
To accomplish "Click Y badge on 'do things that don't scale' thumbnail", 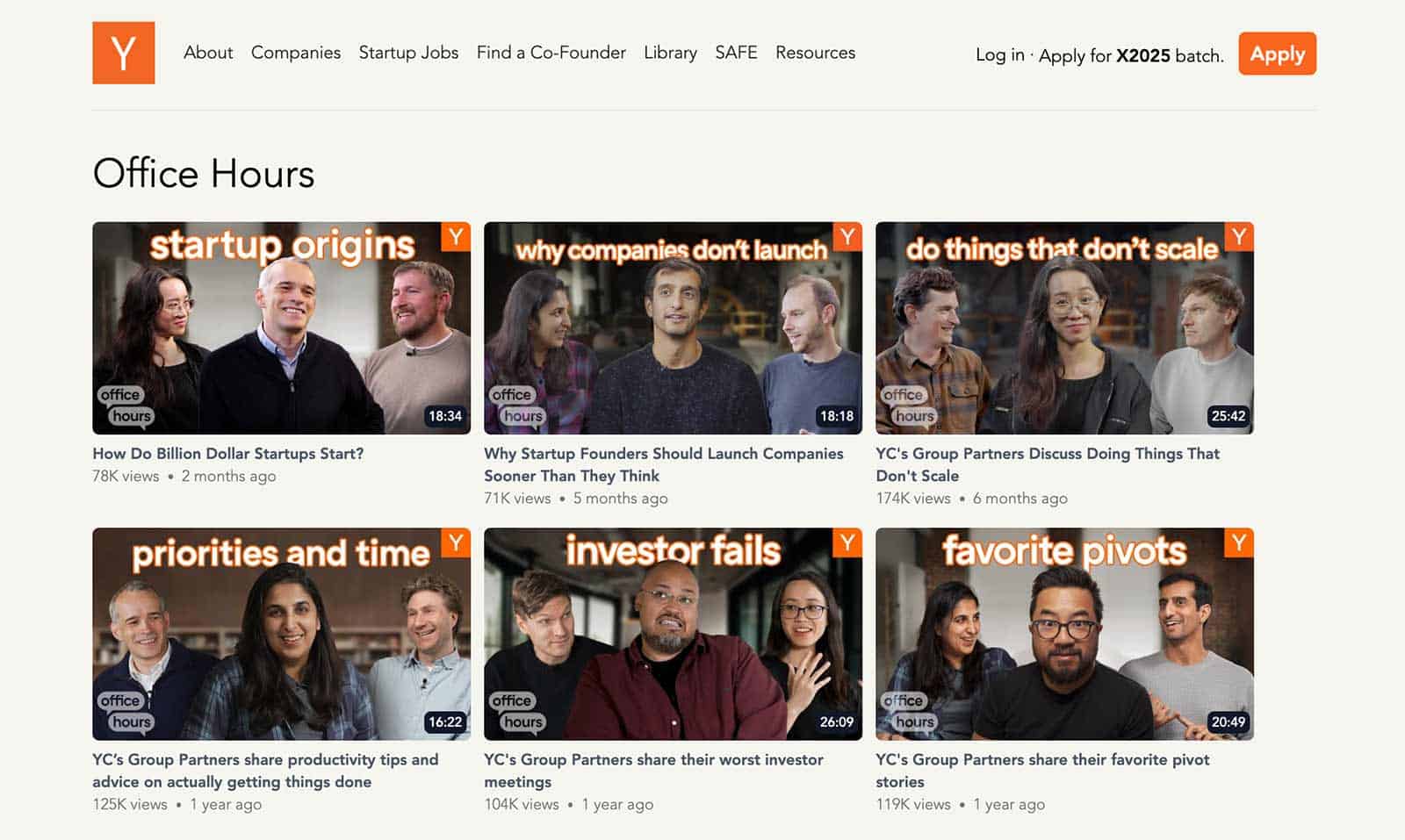I will coord(1239,237).
